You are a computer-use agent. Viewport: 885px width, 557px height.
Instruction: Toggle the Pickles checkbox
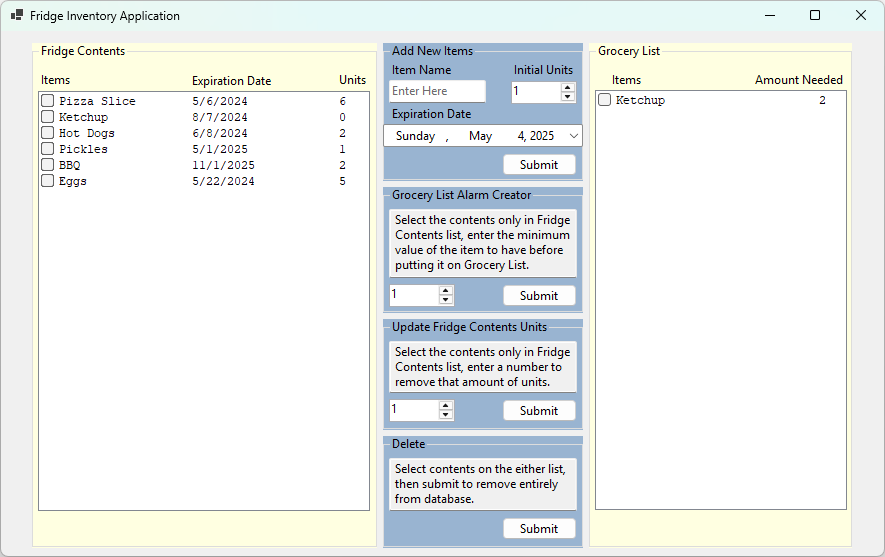(x=47, y=148)
